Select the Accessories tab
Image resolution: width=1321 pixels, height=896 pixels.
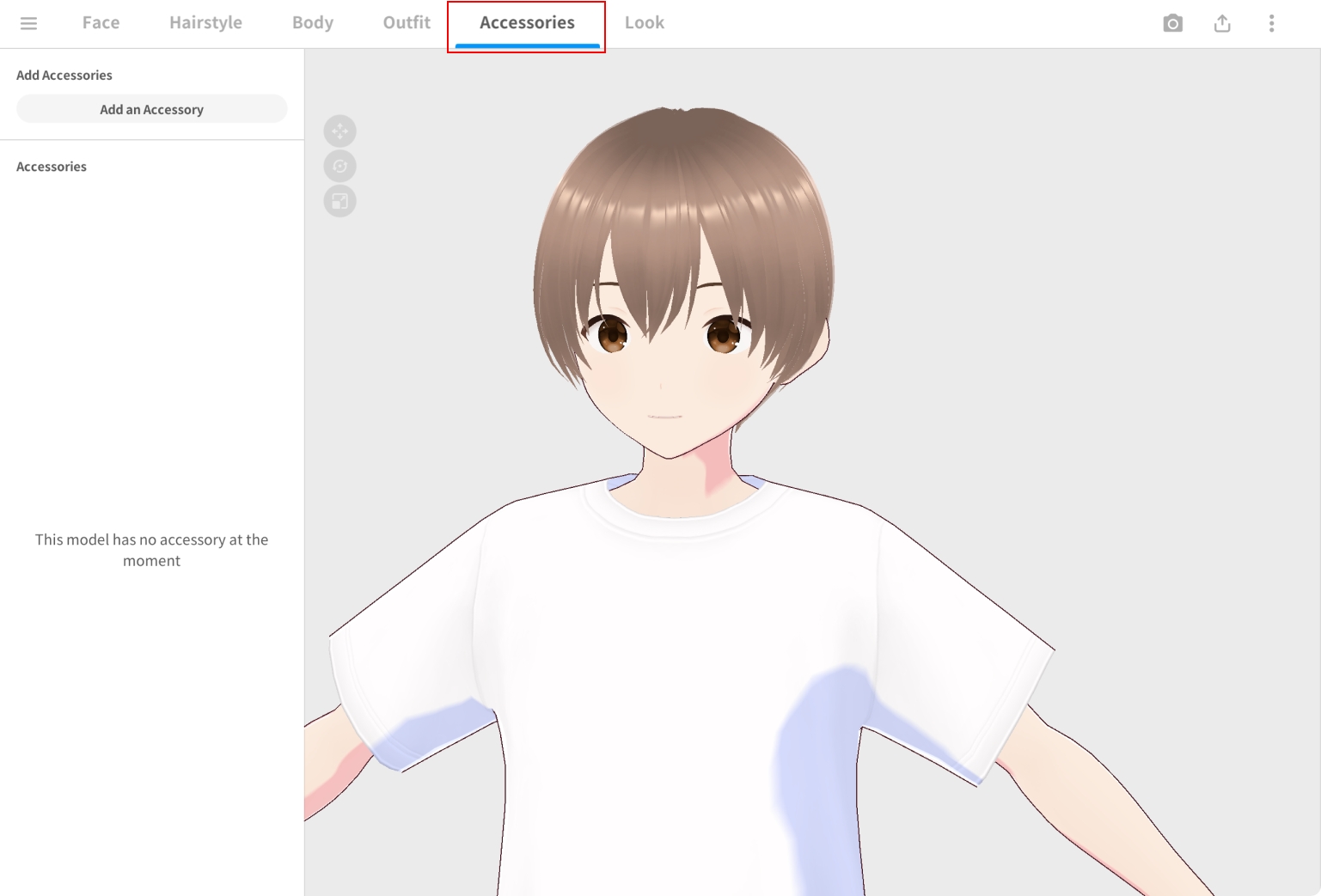527,23
